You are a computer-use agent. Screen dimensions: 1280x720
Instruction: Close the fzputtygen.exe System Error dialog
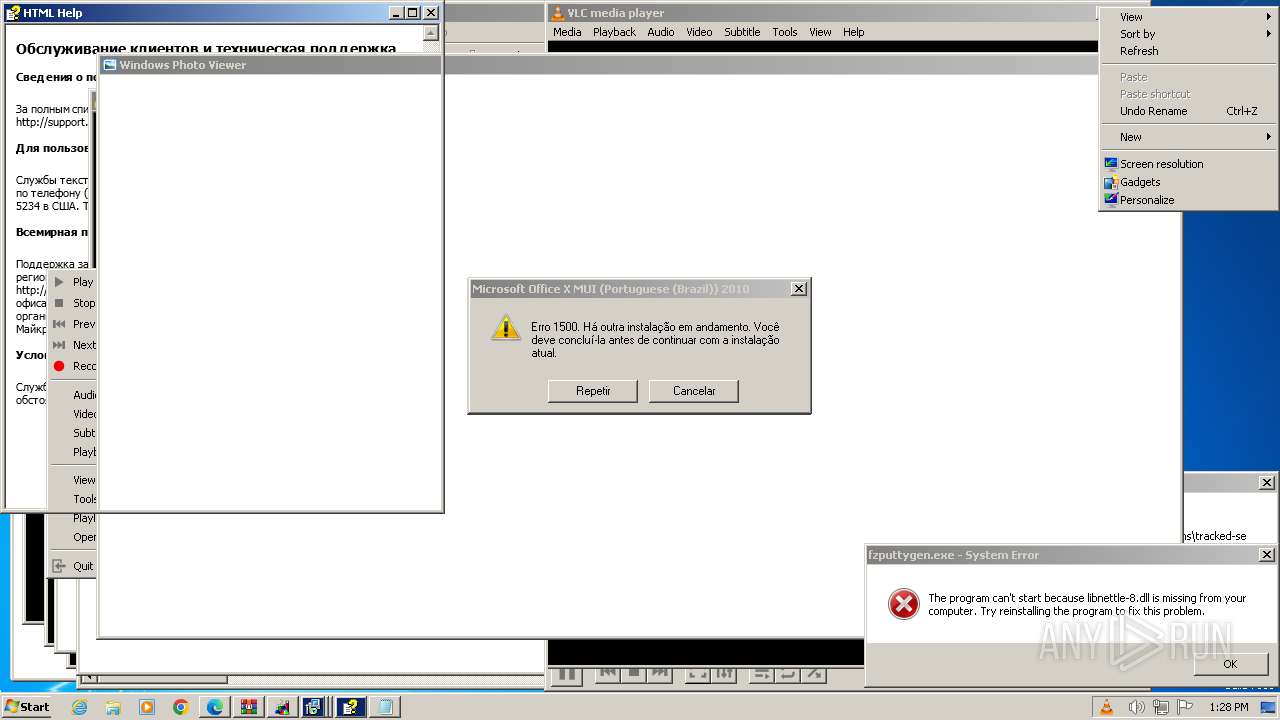1266,555
